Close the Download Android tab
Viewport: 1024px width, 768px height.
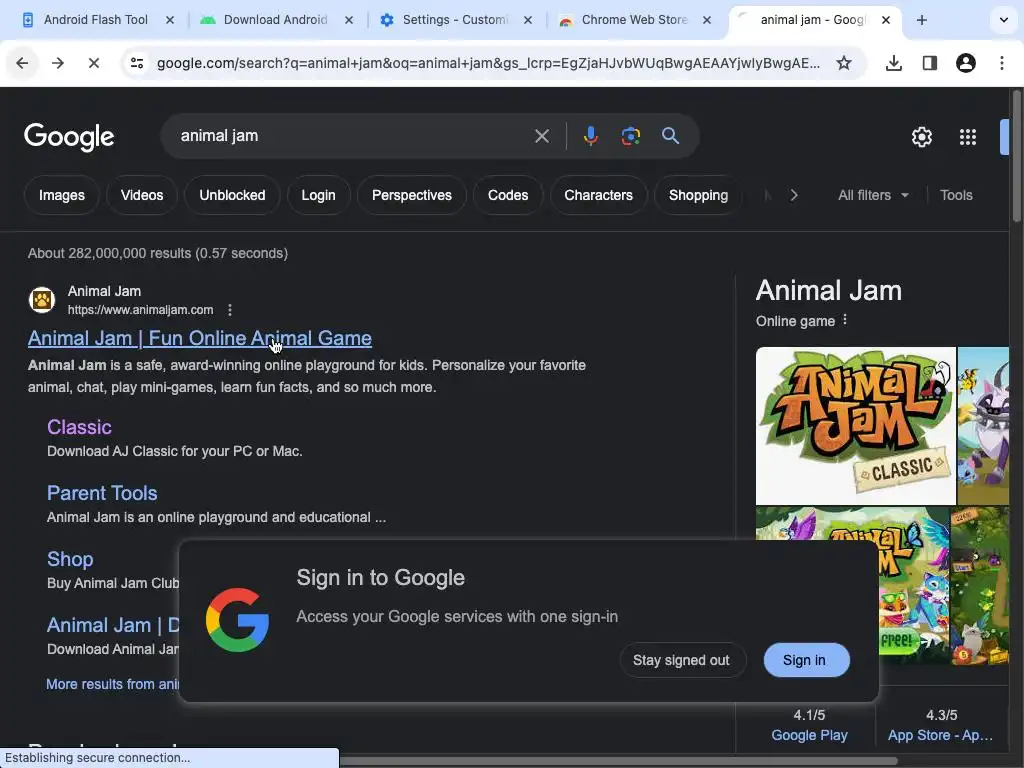[349, 20]
